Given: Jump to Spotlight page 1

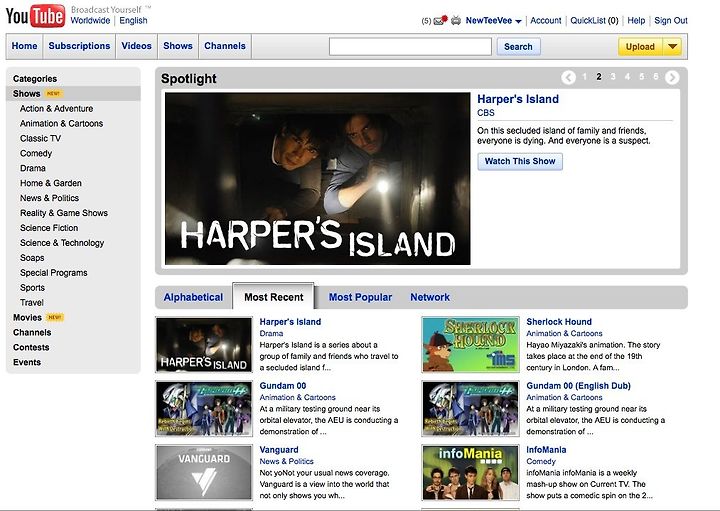Looking at the screenshot, I should [x=585, y=77].
